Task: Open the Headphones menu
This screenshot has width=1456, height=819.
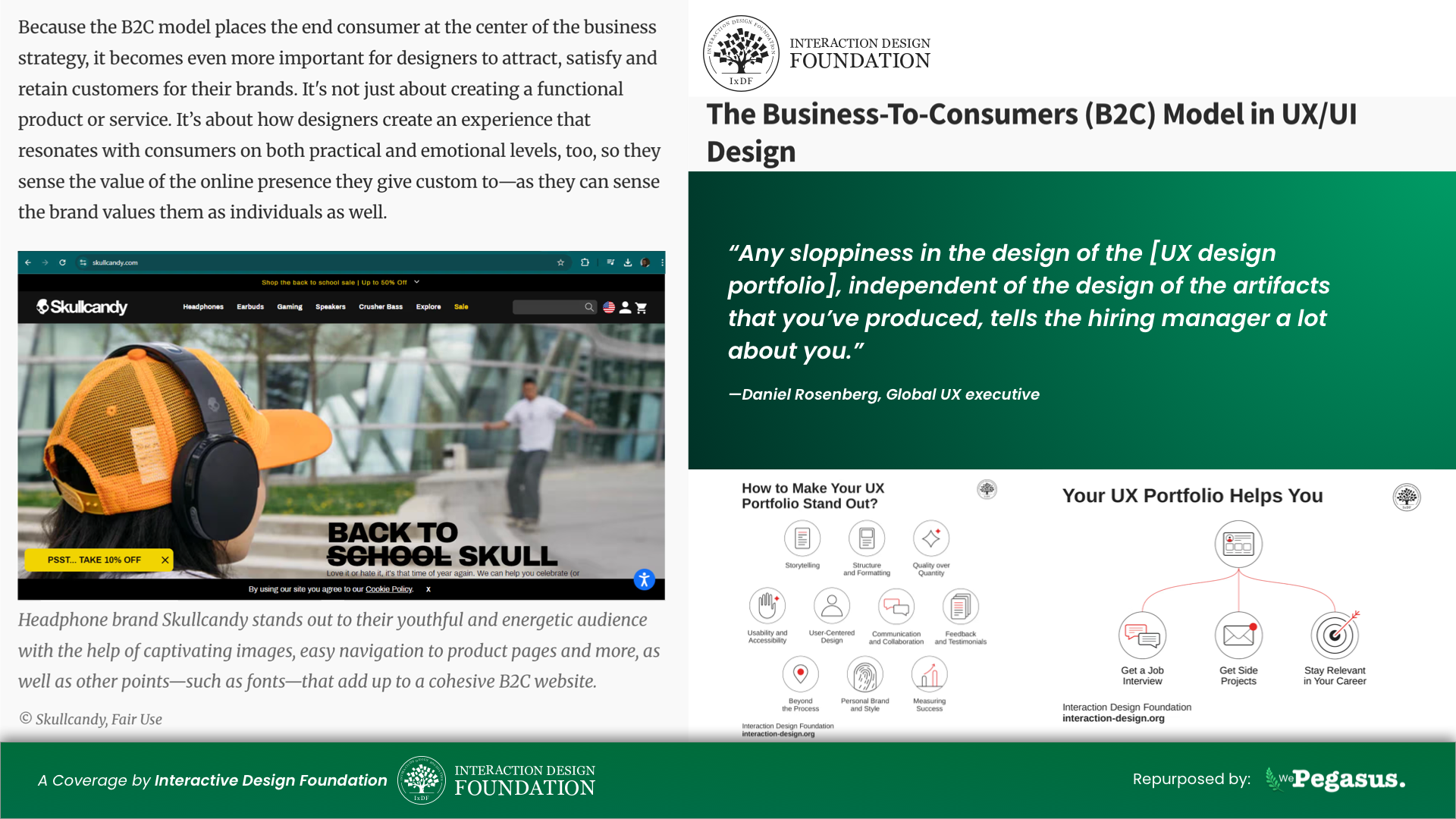Action: tap(203, 307)
